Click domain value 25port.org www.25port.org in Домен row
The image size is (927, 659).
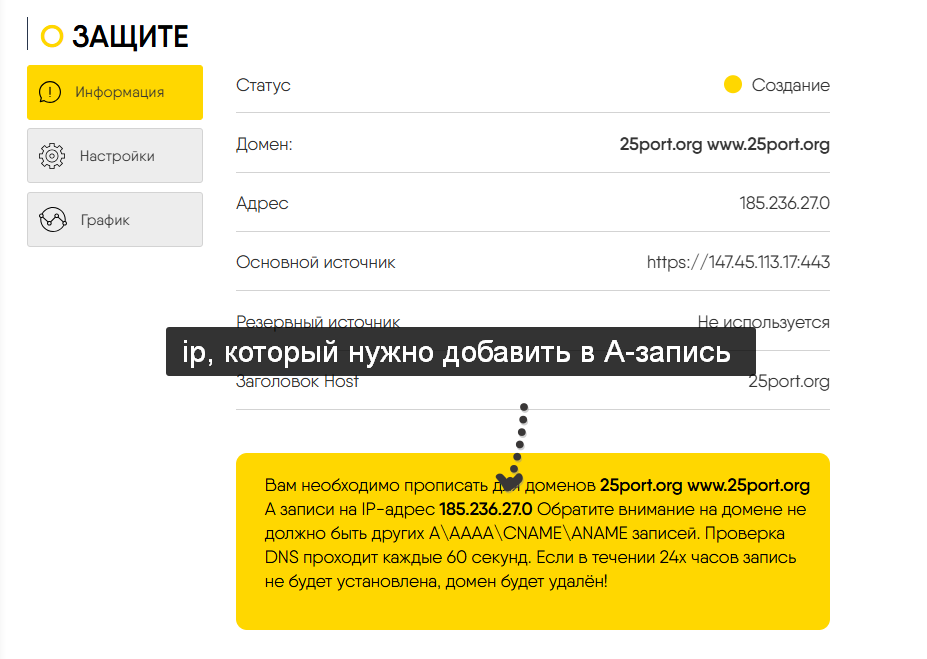724,144
